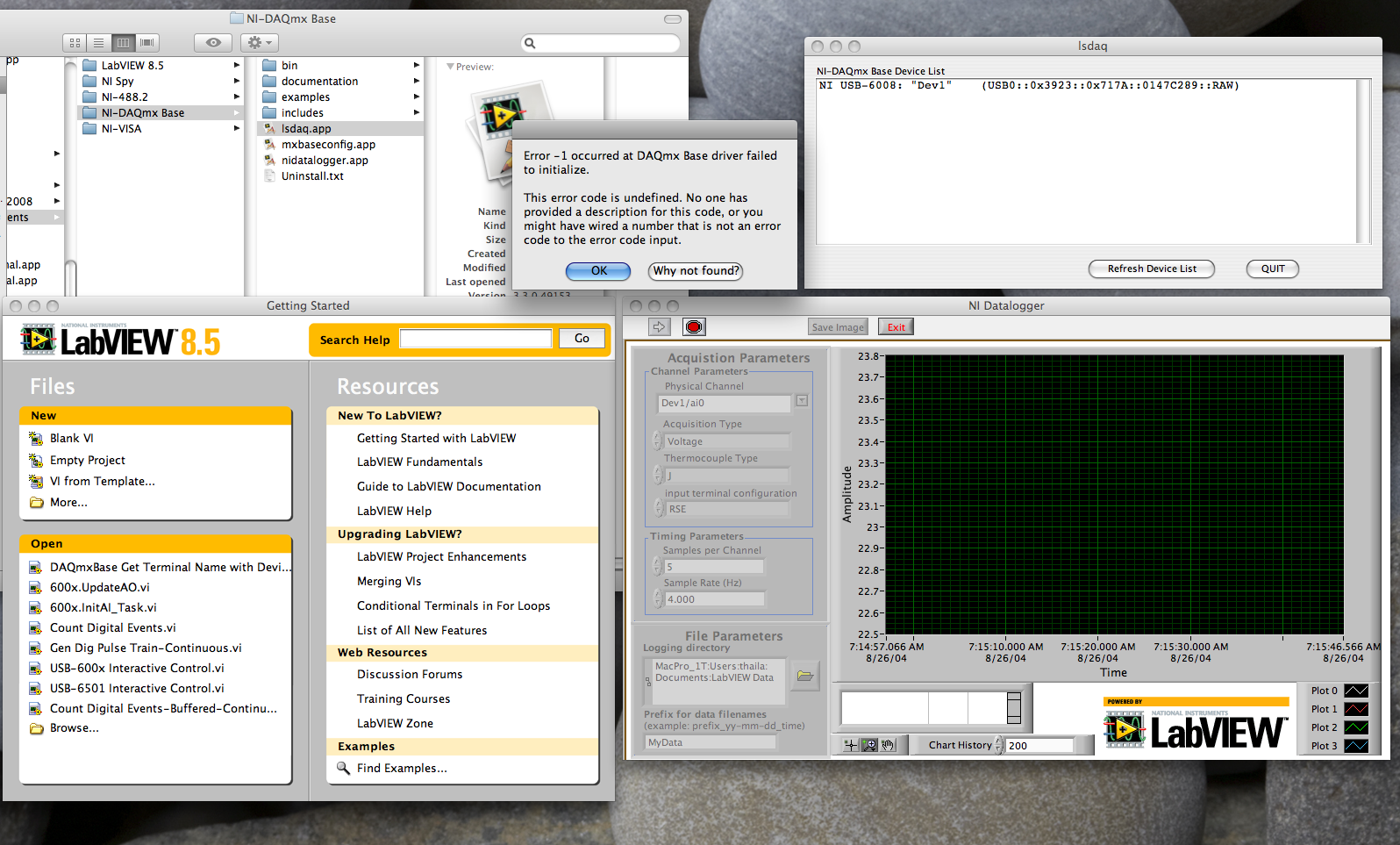
Task: Click the lsdaq.app file icon in Finder
Action: 270,129
